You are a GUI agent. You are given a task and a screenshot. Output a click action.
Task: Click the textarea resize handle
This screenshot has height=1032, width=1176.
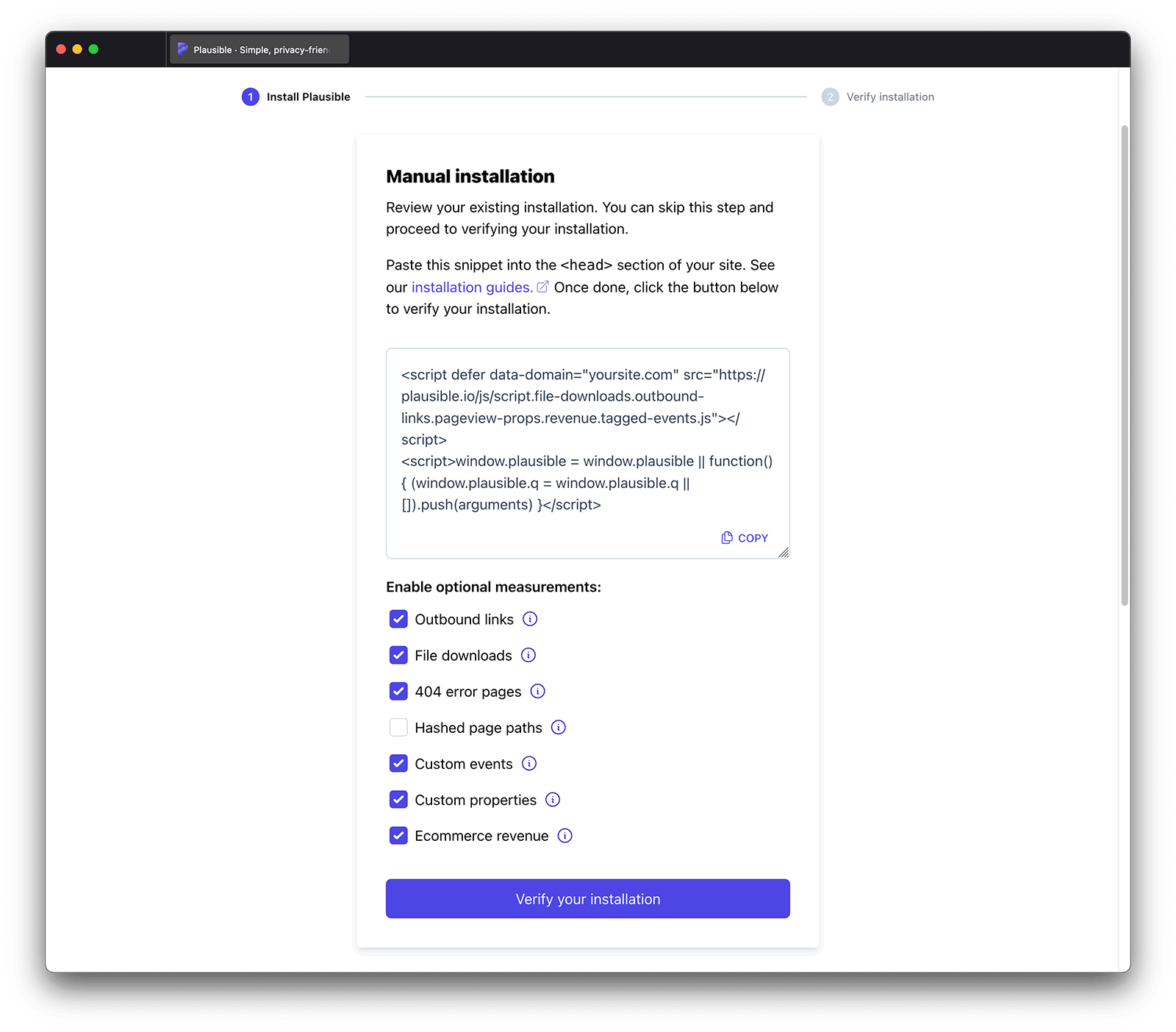(784, 553)
